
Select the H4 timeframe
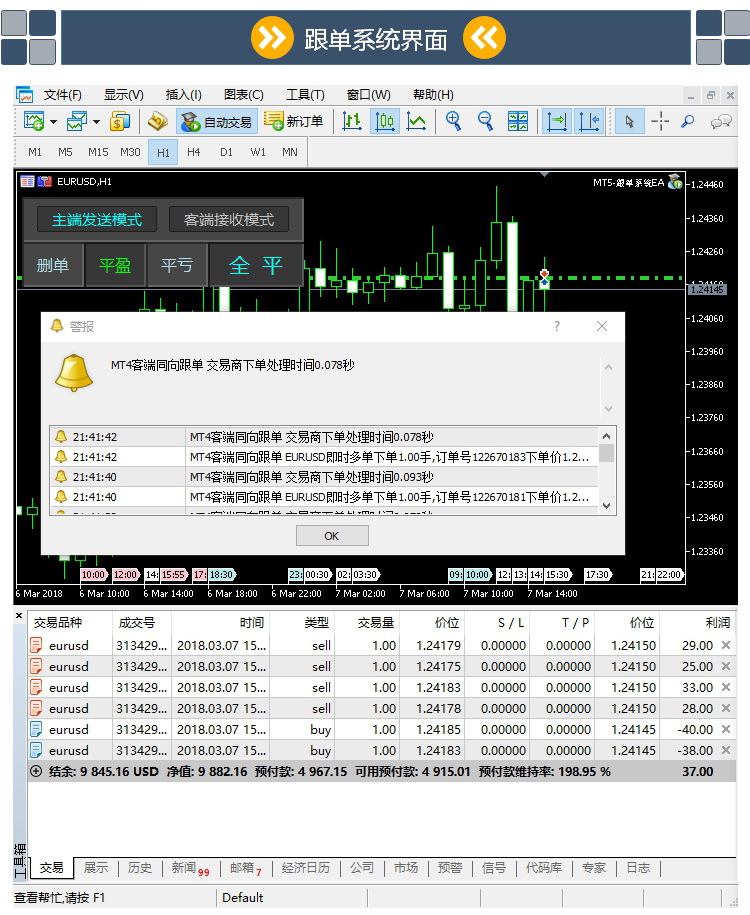pyautogui.click(x=194, y=152)
